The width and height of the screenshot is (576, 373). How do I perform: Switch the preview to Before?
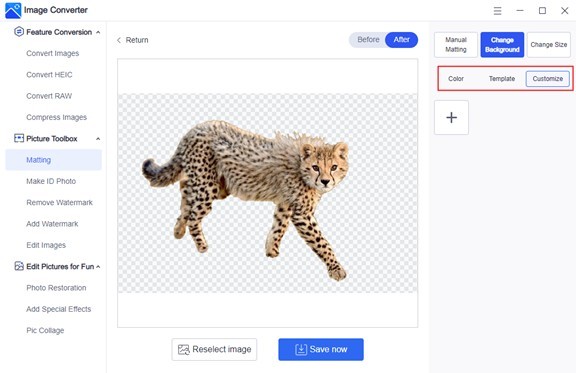(368, 40)
